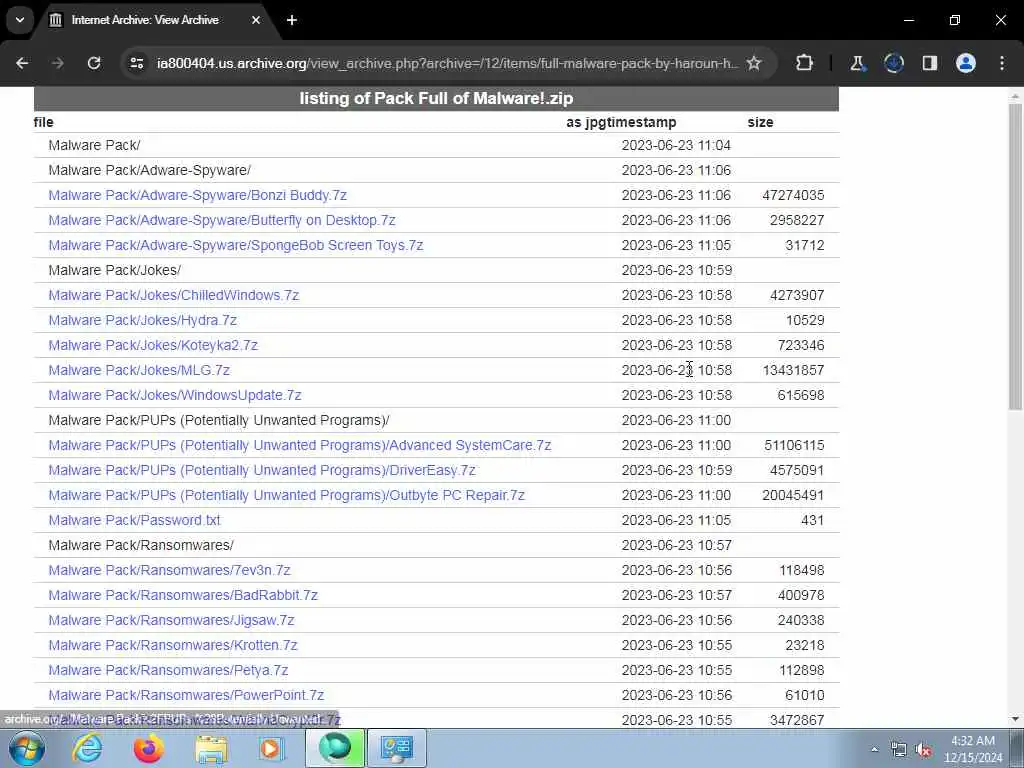Open ChilledWindows.7z link
The height and width of the screenshot is (768, 1024).
pos(174,295)
